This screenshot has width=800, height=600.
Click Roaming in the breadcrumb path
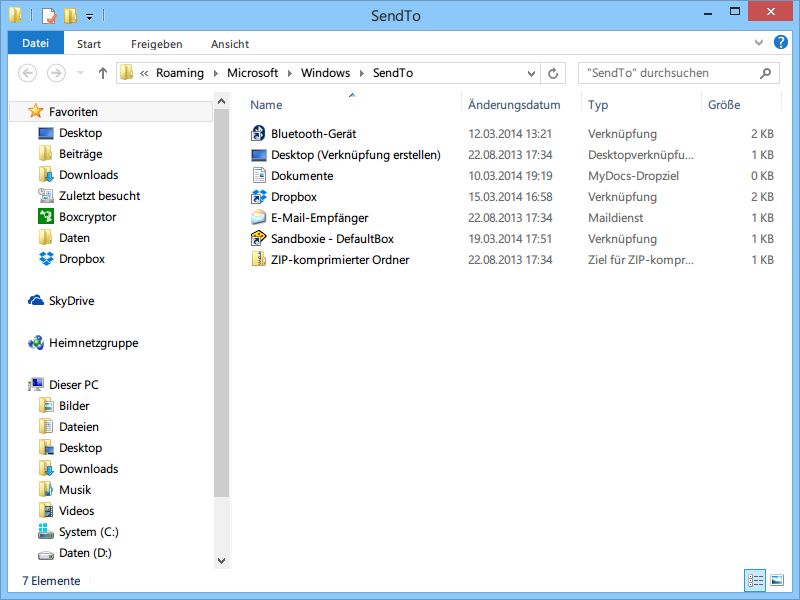[x=180, y=73]
